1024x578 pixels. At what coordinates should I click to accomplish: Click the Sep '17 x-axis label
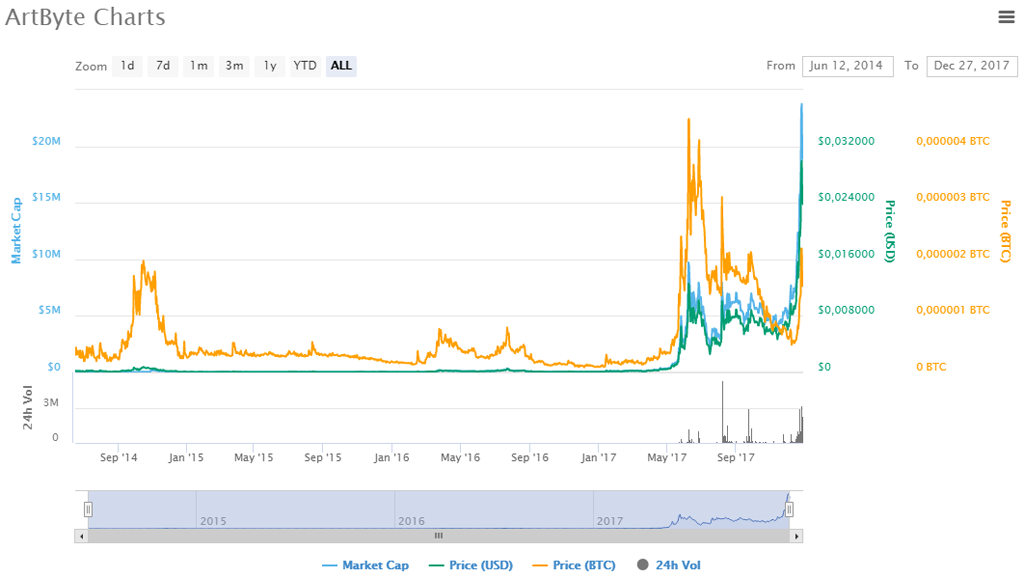pyautogui.click(x=735, y=458)
